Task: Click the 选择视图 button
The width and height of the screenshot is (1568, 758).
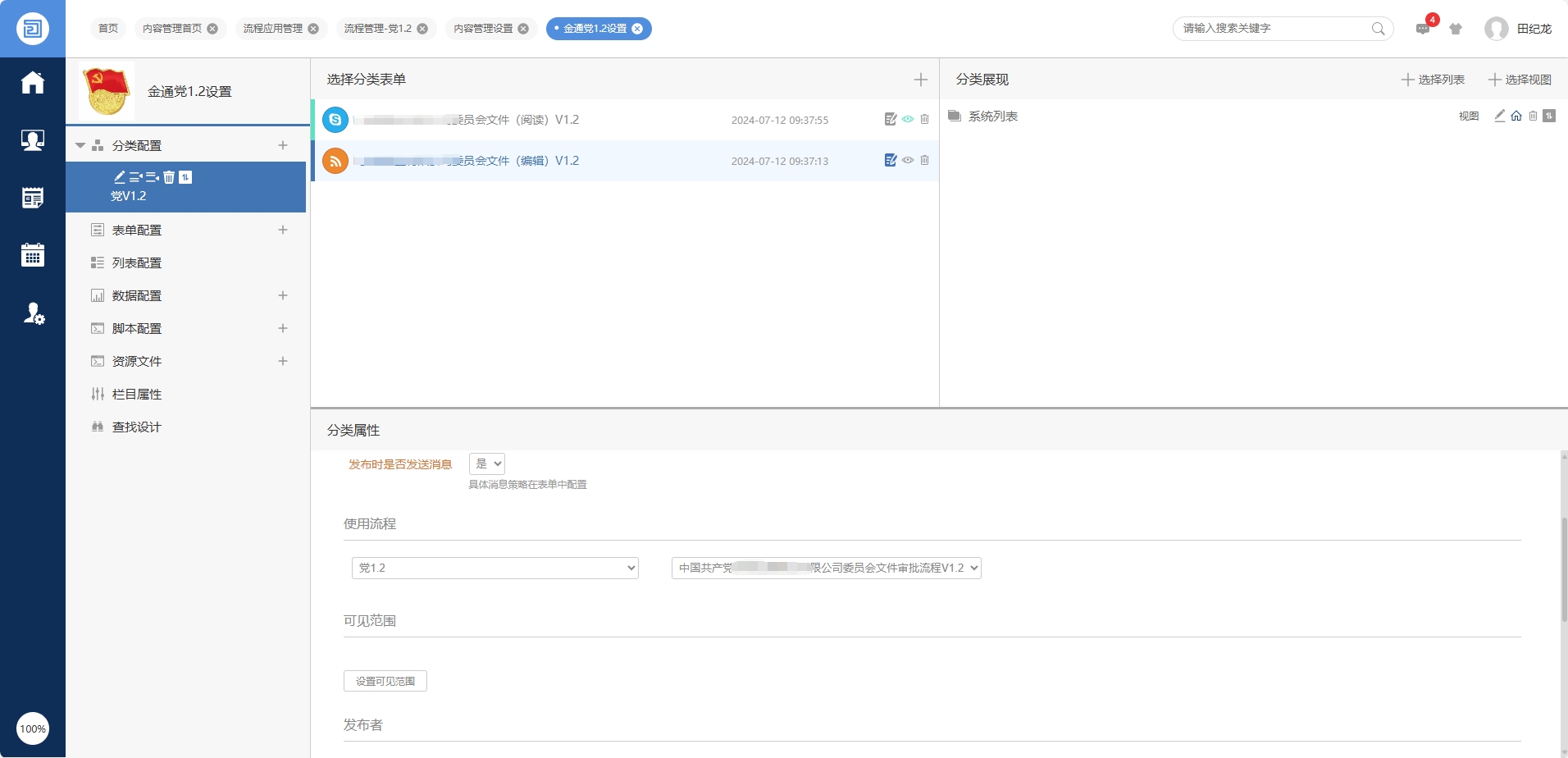Action: tap(1520, 80)
